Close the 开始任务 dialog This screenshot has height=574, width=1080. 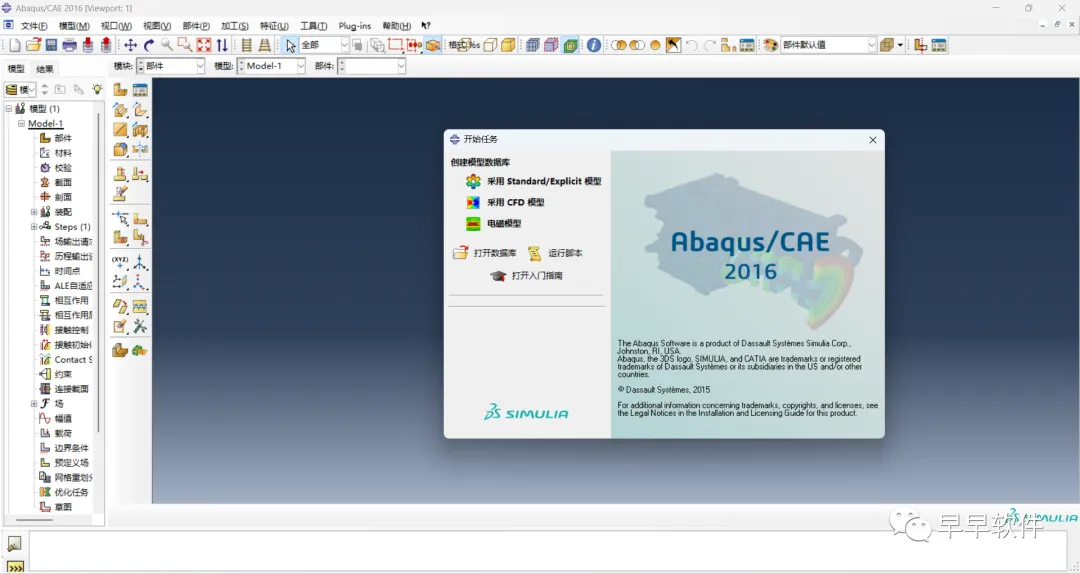(873, 140)
